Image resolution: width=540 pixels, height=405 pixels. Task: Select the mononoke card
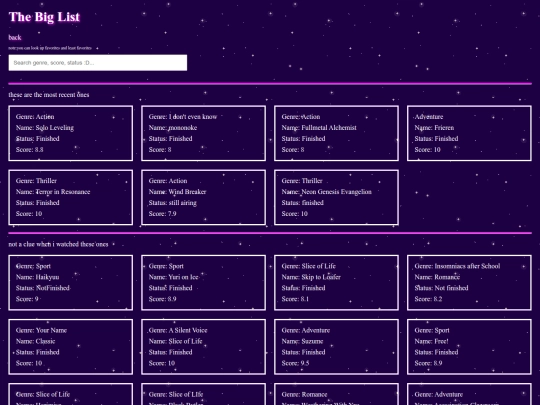[204, 133]
